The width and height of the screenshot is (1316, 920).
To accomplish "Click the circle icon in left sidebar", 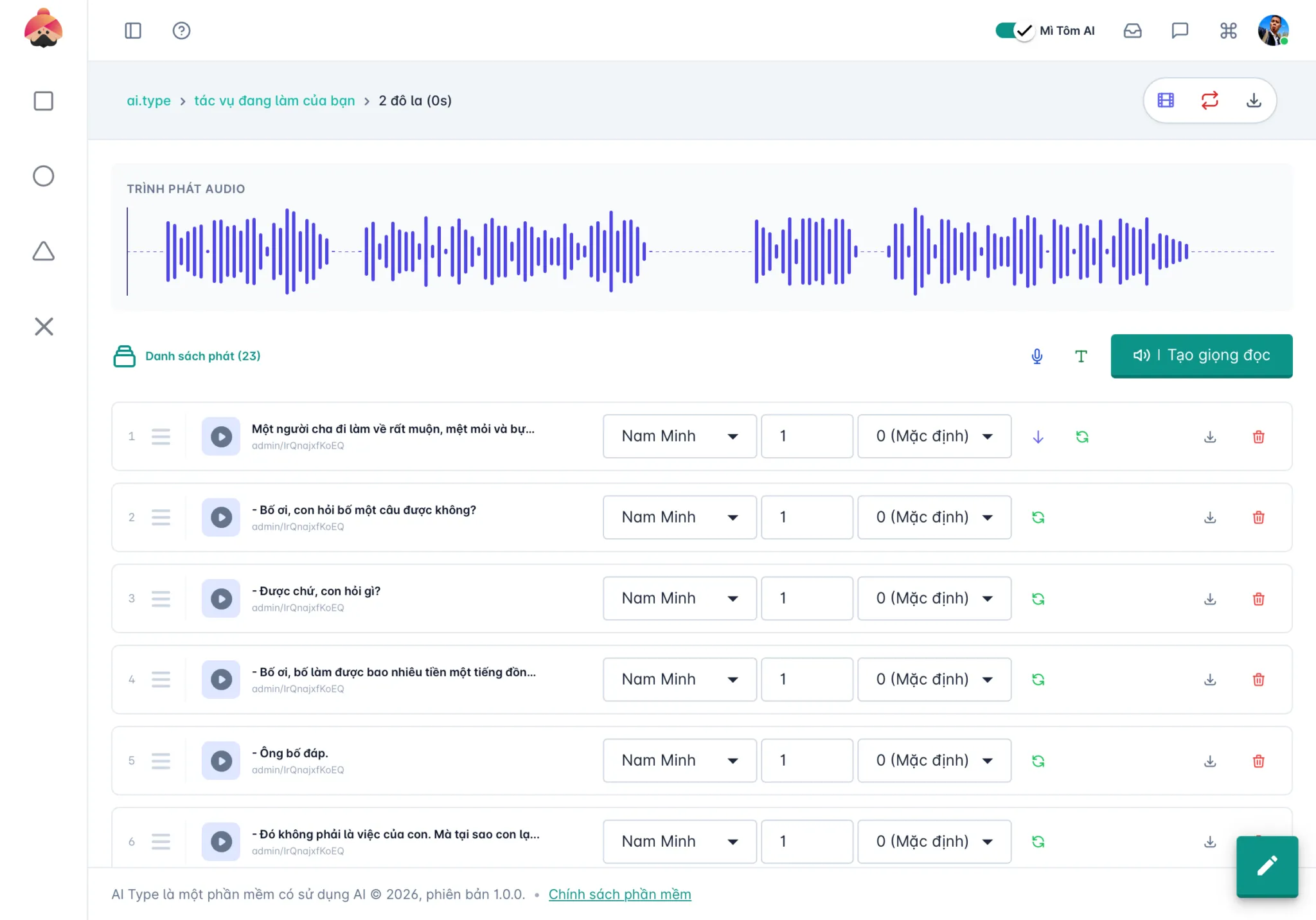I will (43, 176).
